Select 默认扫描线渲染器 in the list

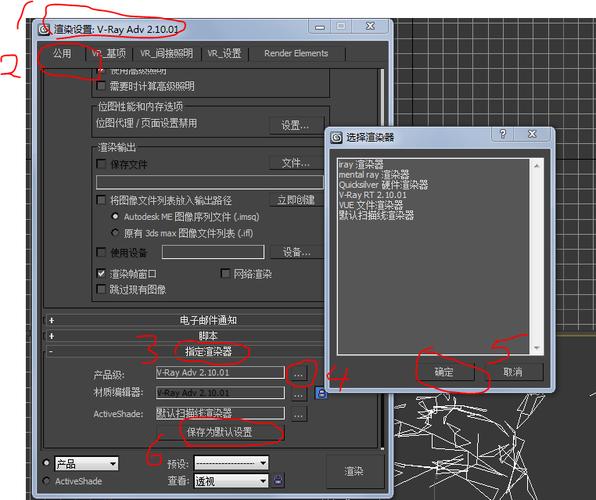pyautogui.click(x=376, y=215)
